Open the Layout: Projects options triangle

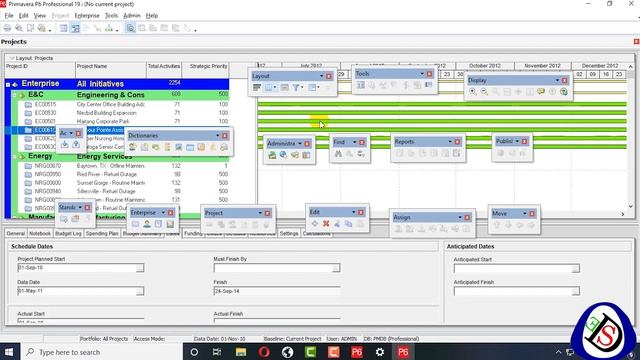(x=12, y=58)
